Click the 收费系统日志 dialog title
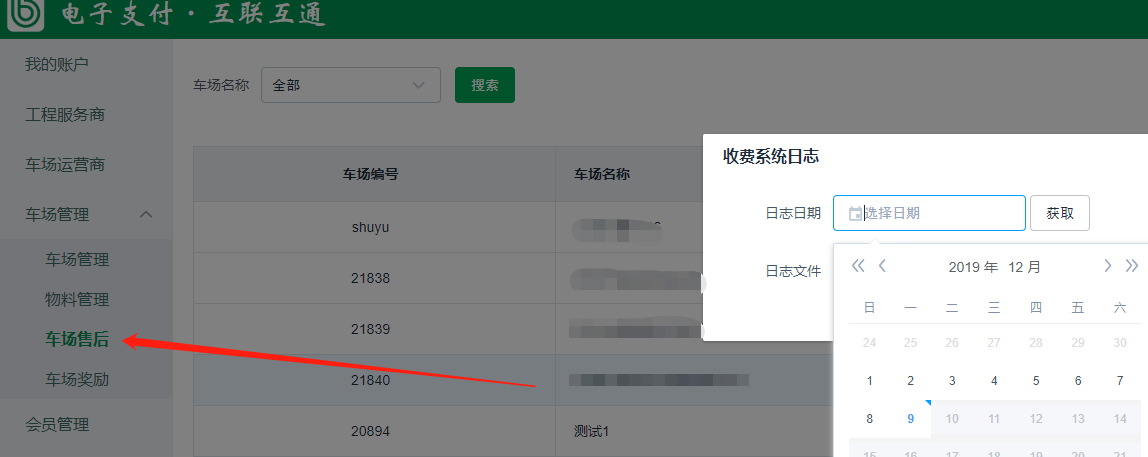 pyautogui.click(x=770, y=156)
